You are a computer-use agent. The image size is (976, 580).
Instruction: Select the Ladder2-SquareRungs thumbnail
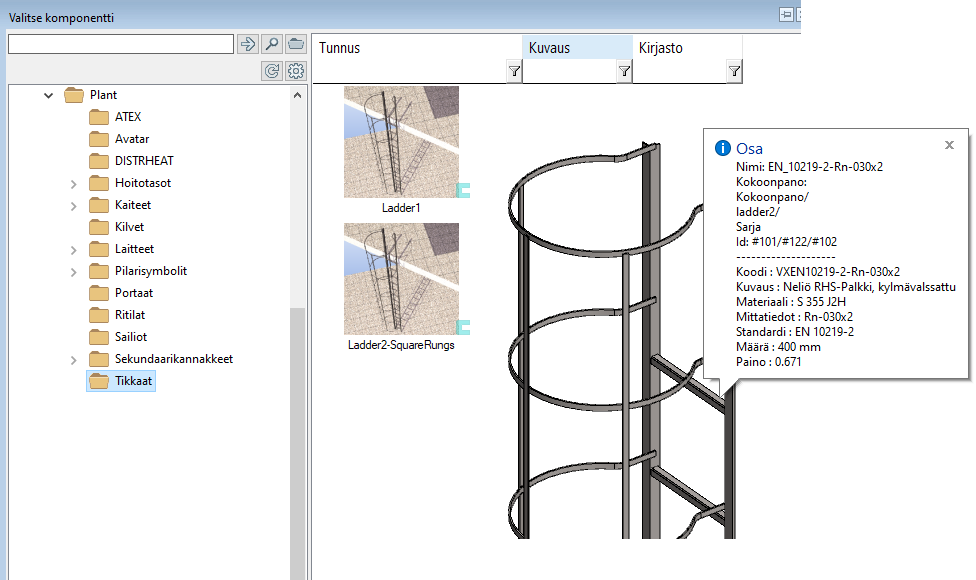click(401, 279)
